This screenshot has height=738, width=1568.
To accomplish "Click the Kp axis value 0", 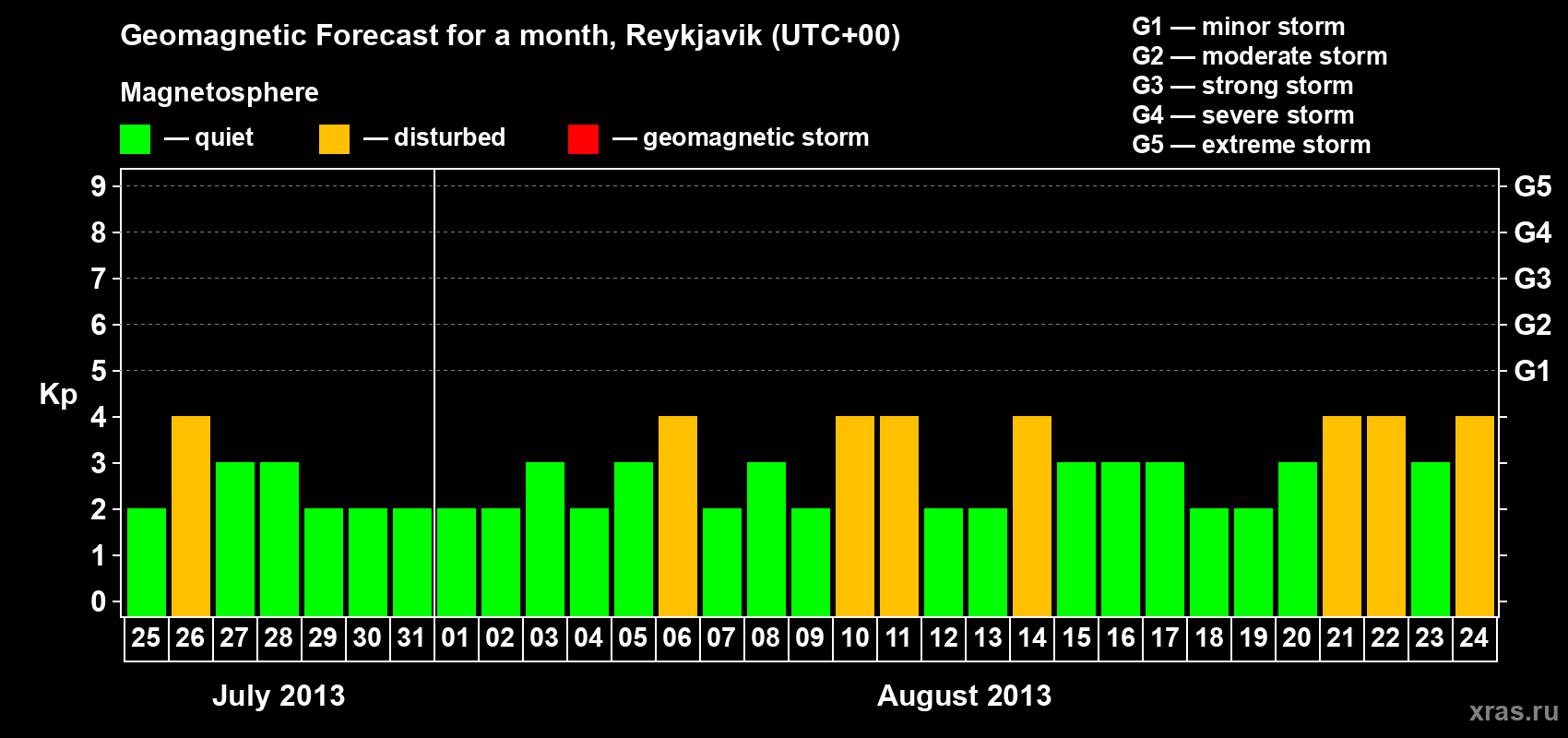I will click(x=99, y=601).
